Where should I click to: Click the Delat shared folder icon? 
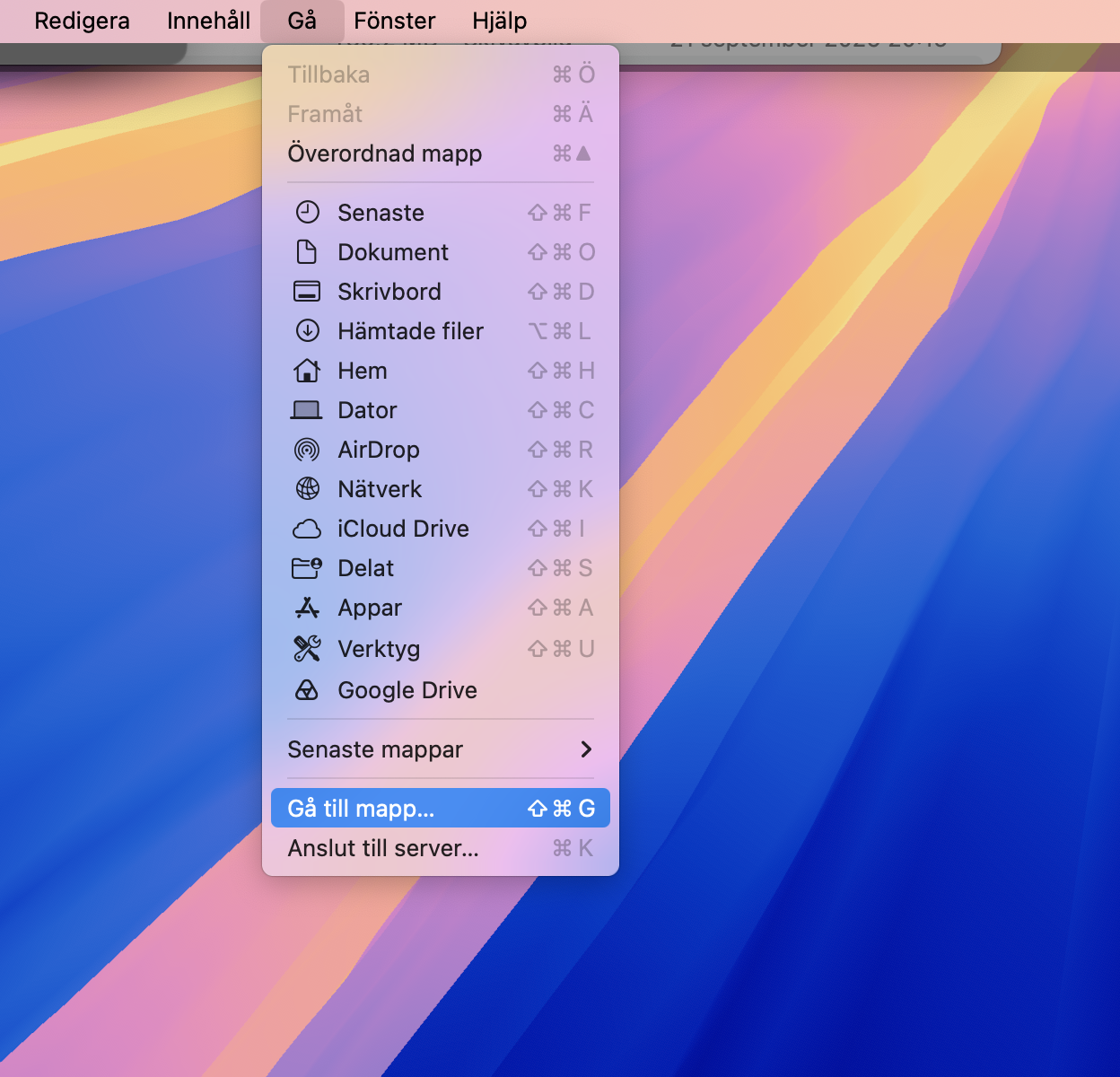pos(307,568)
